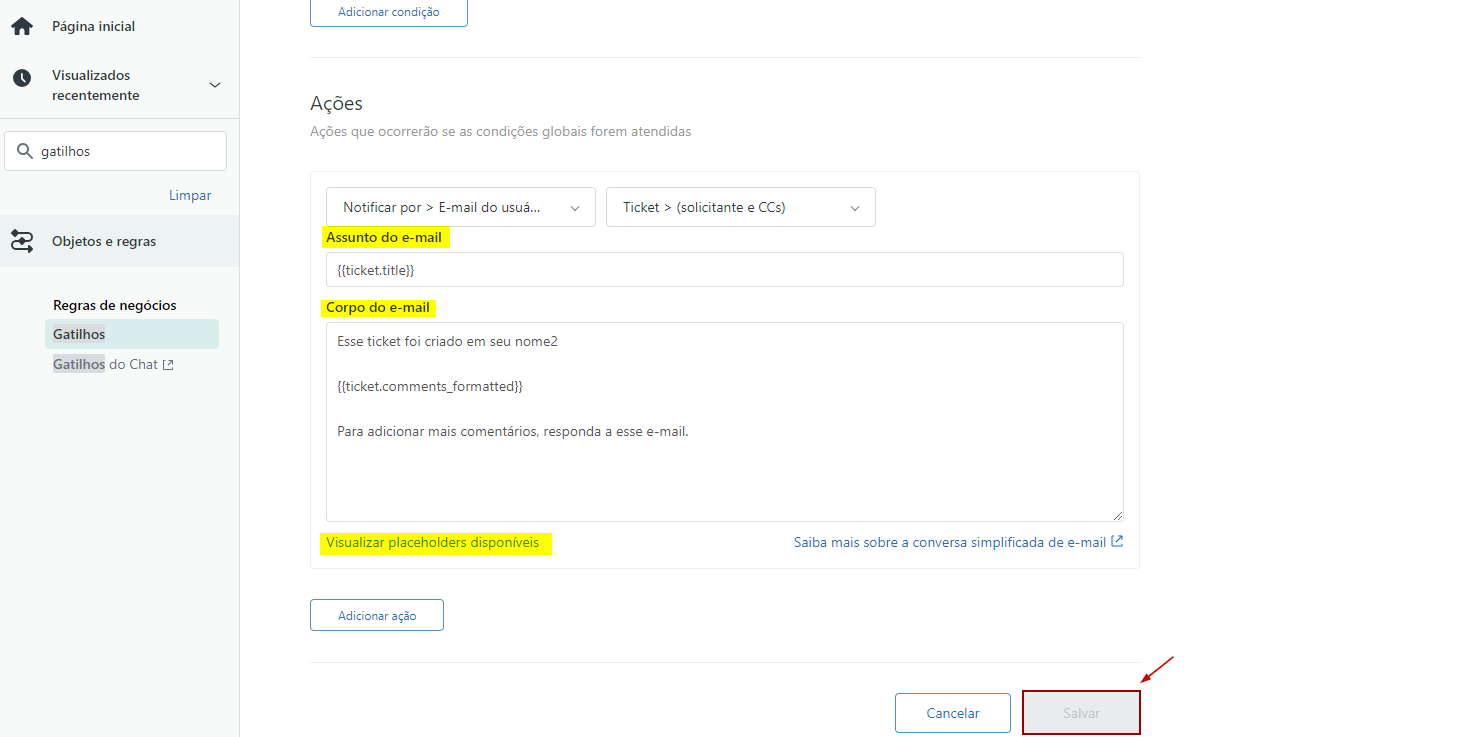Go to Página inicial
Screen dimensions: 1469x737
point(93,27)
